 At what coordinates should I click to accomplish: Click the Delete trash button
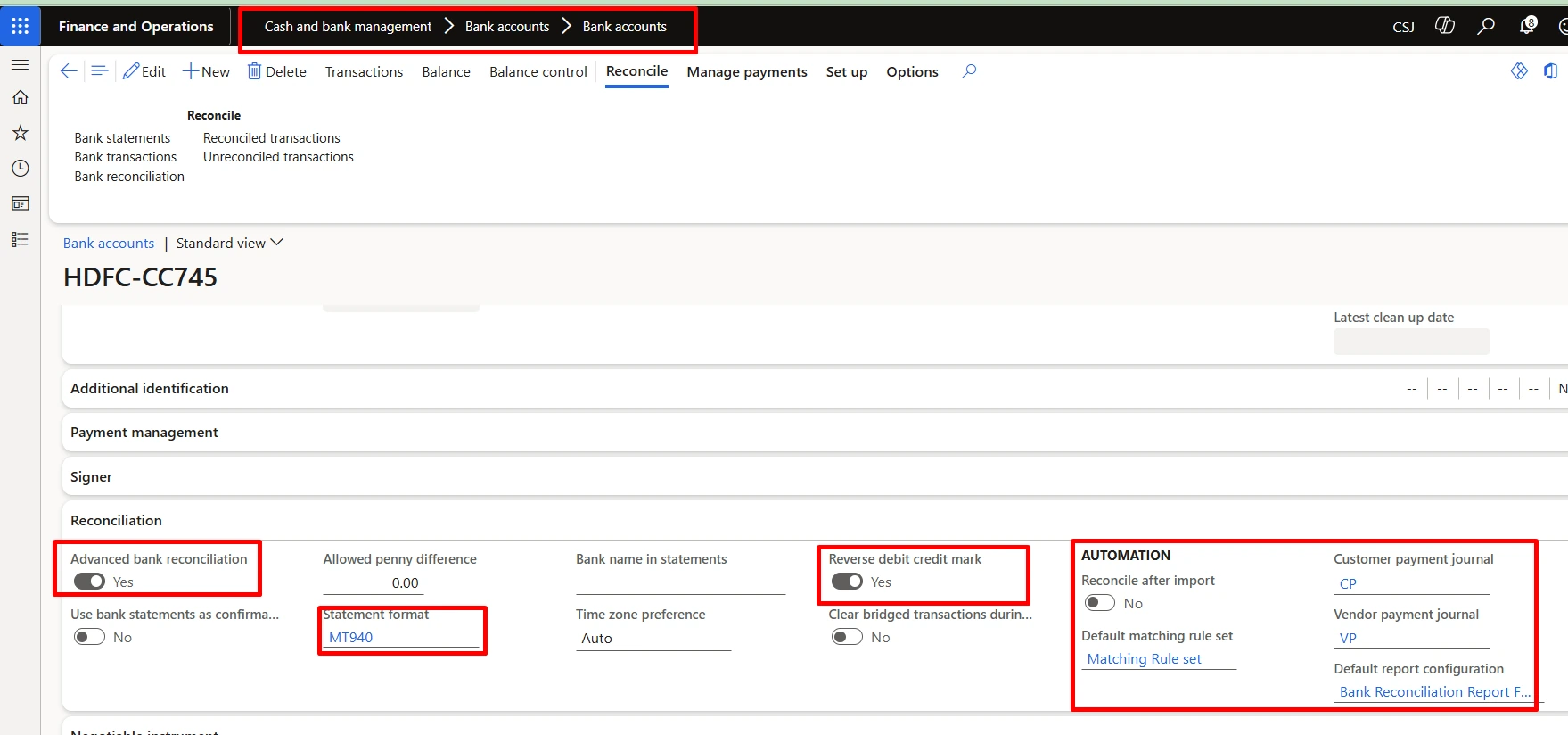pos(276,71)
